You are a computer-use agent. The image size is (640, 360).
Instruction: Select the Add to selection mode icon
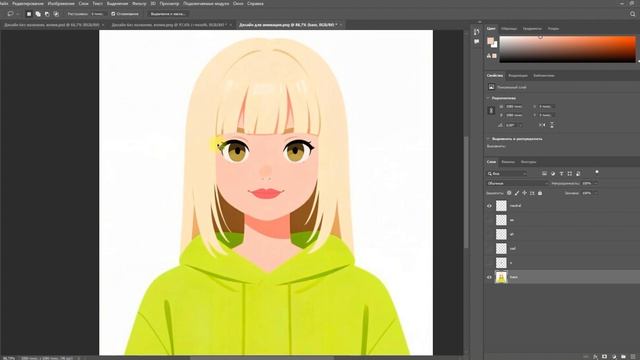38,14
